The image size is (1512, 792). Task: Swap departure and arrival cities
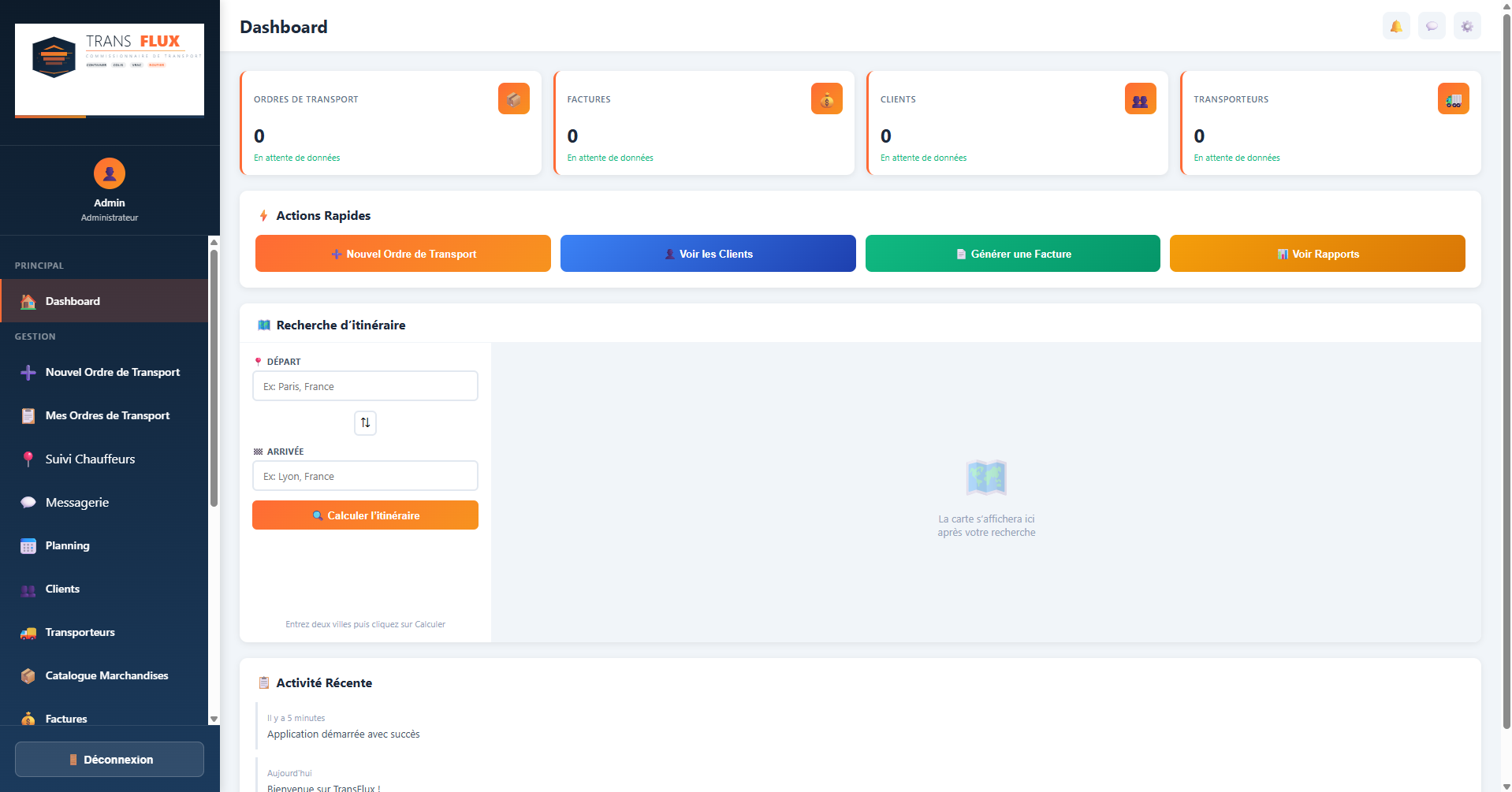point(365,423)
